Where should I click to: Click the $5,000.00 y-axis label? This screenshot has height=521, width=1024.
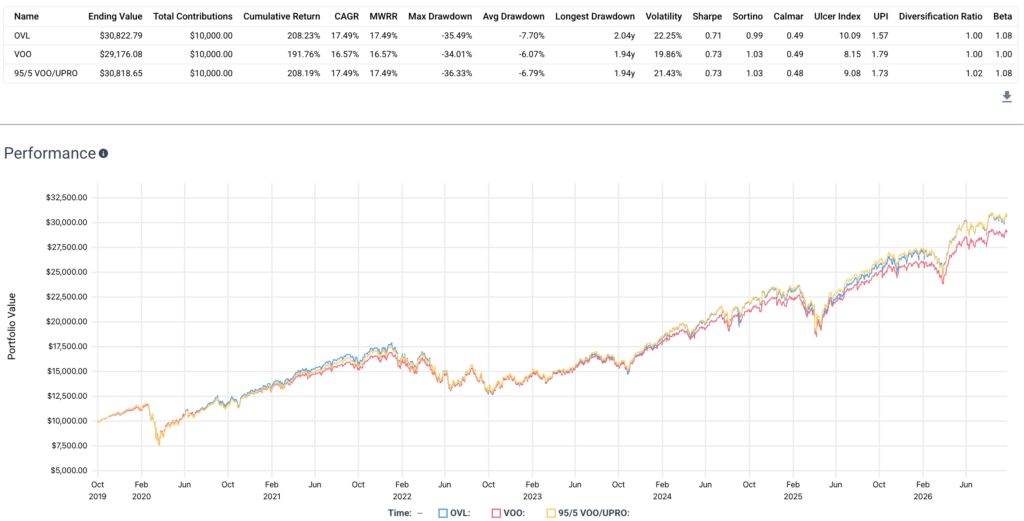coord(67,470)
